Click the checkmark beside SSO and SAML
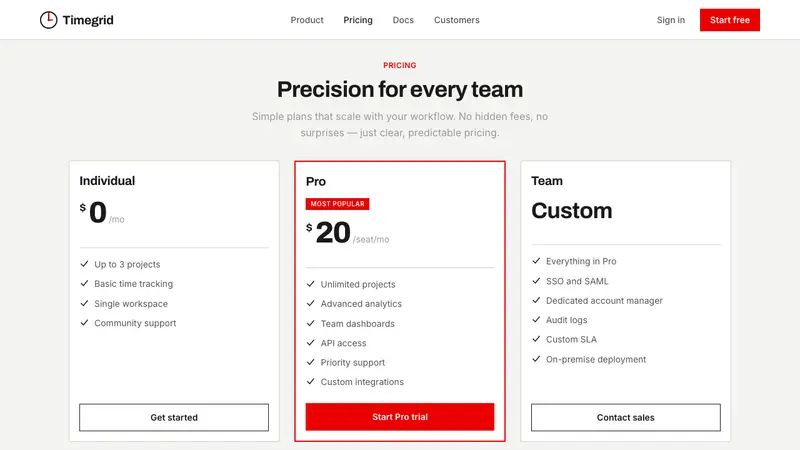 click(x=536, y=281)
